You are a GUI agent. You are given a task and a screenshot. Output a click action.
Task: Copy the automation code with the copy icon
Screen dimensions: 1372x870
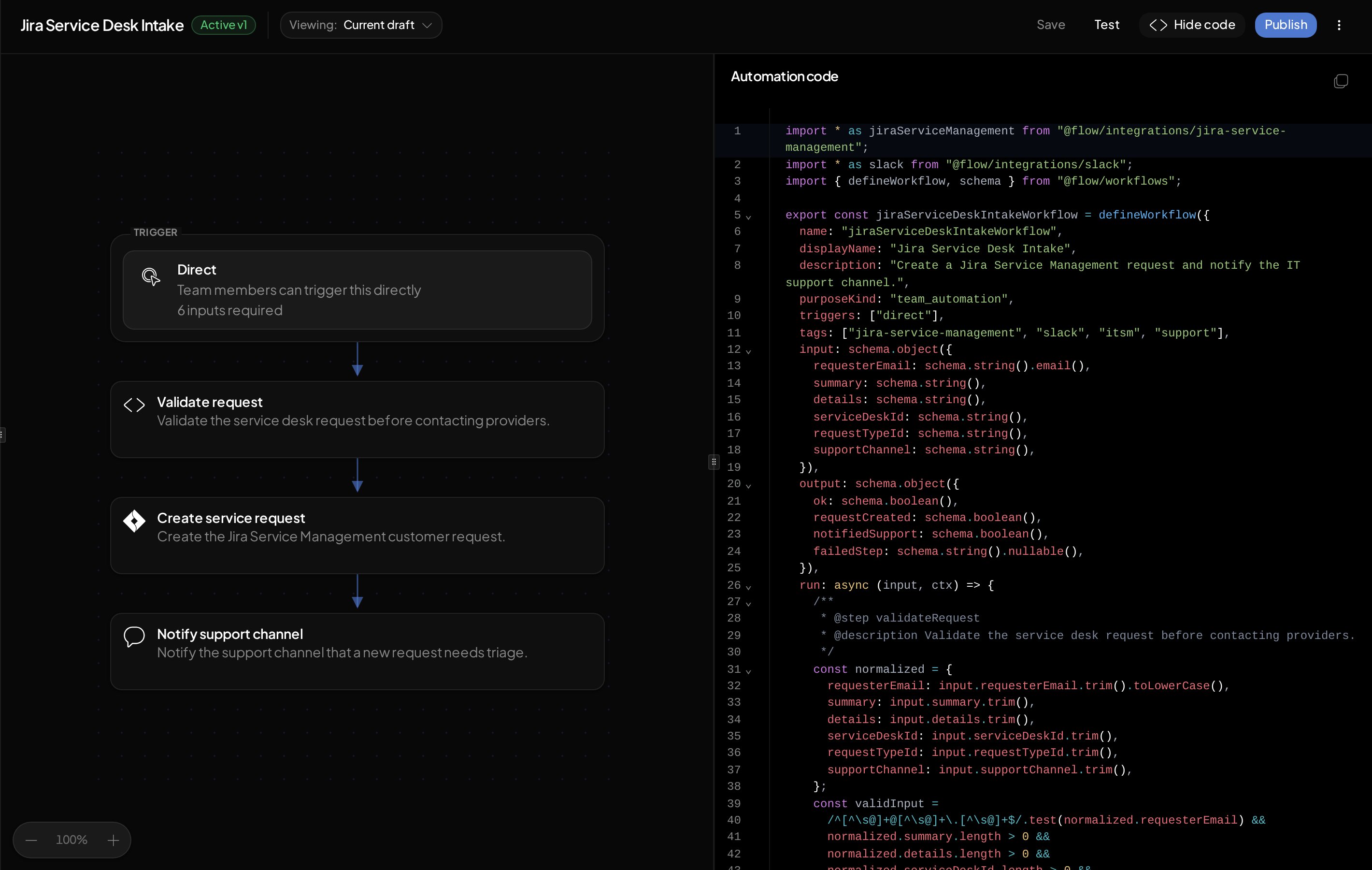point(1341,82)
